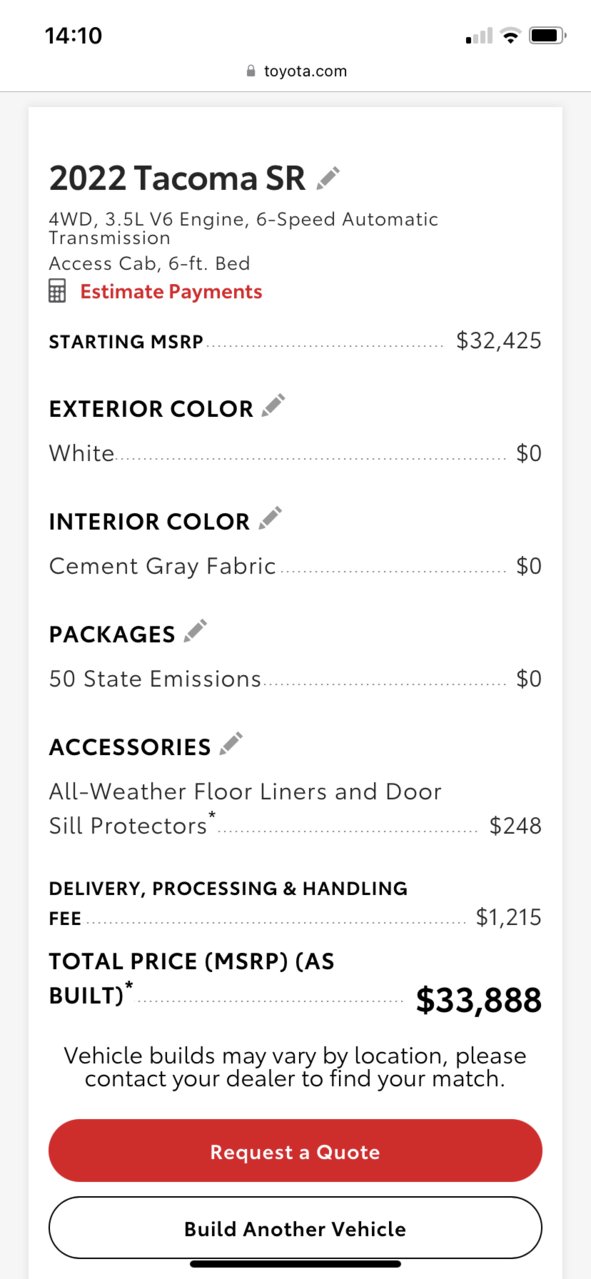Click the Request a Quote button
Screen dimensions: 591x1279
[x=295, y=1151]
